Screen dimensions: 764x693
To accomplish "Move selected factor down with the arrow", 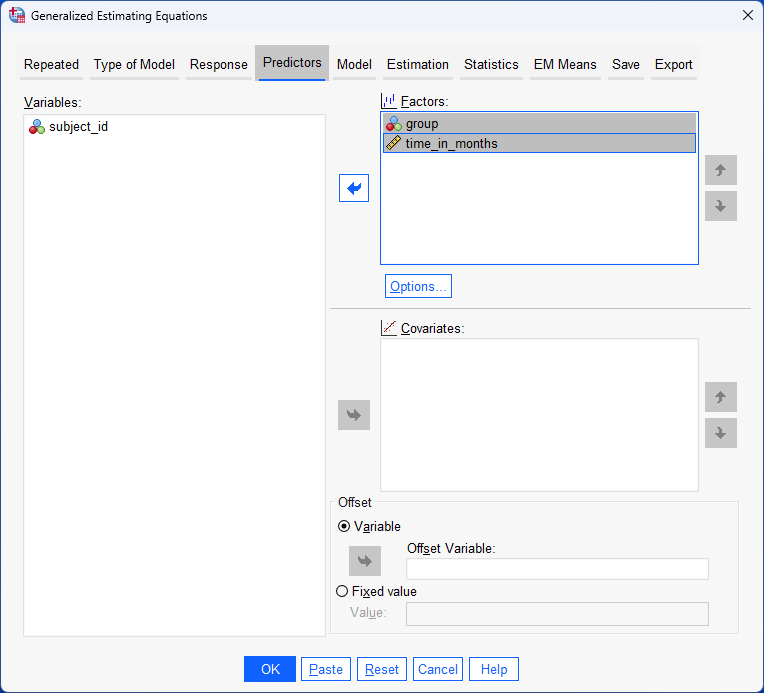I will [721, 206].
